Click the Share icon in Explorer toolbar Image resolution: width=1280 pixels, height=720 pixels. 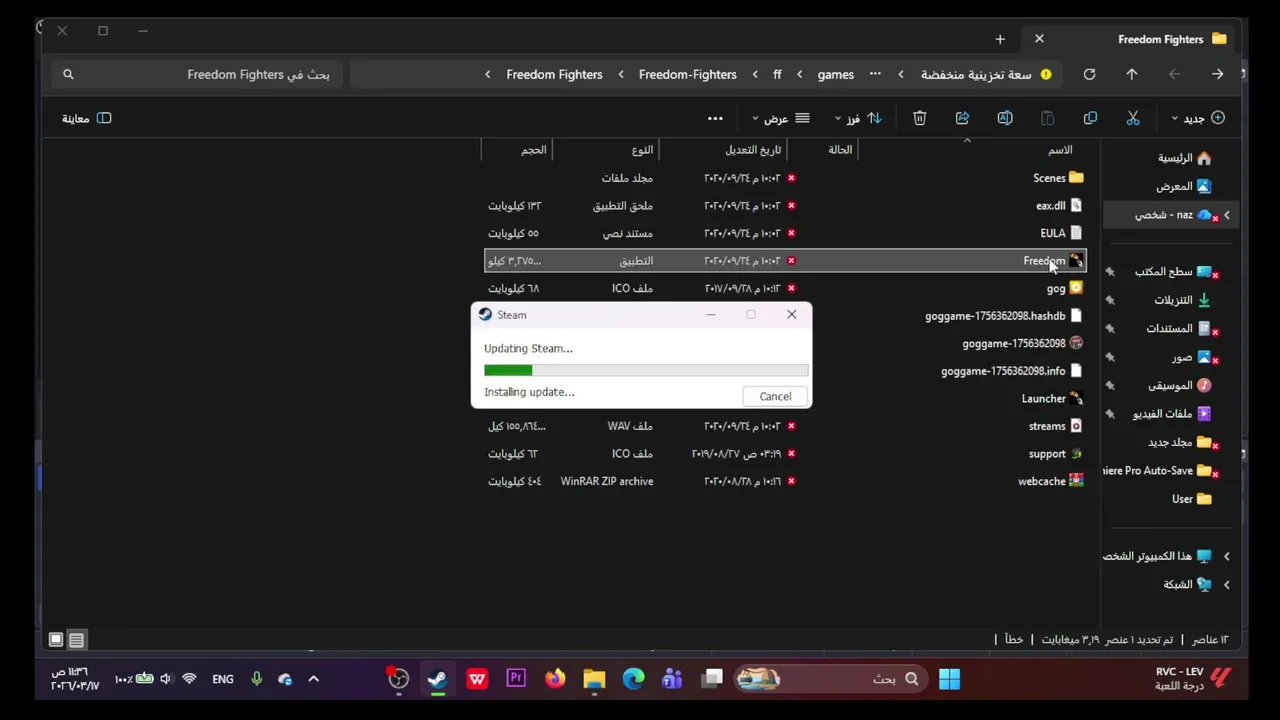pos(962,118)
